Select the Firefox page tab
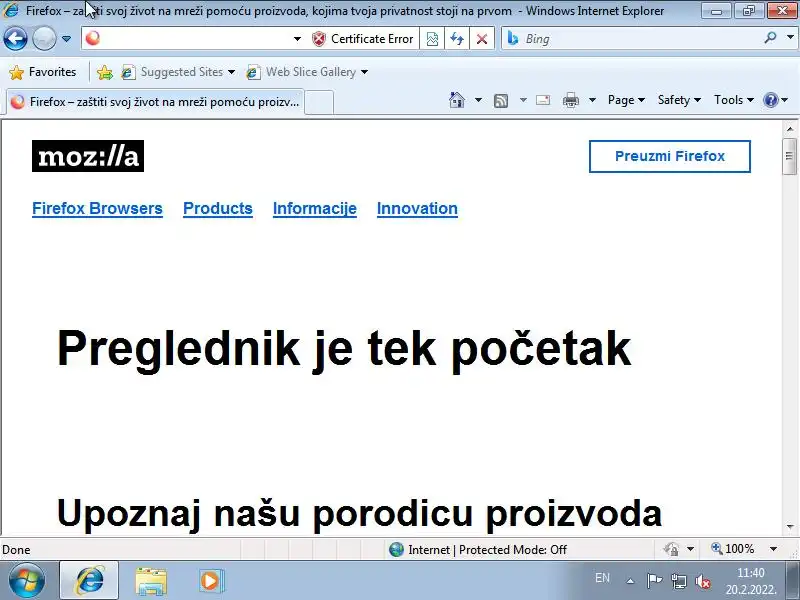Screen dimensions: 800x600 (155, 102)
